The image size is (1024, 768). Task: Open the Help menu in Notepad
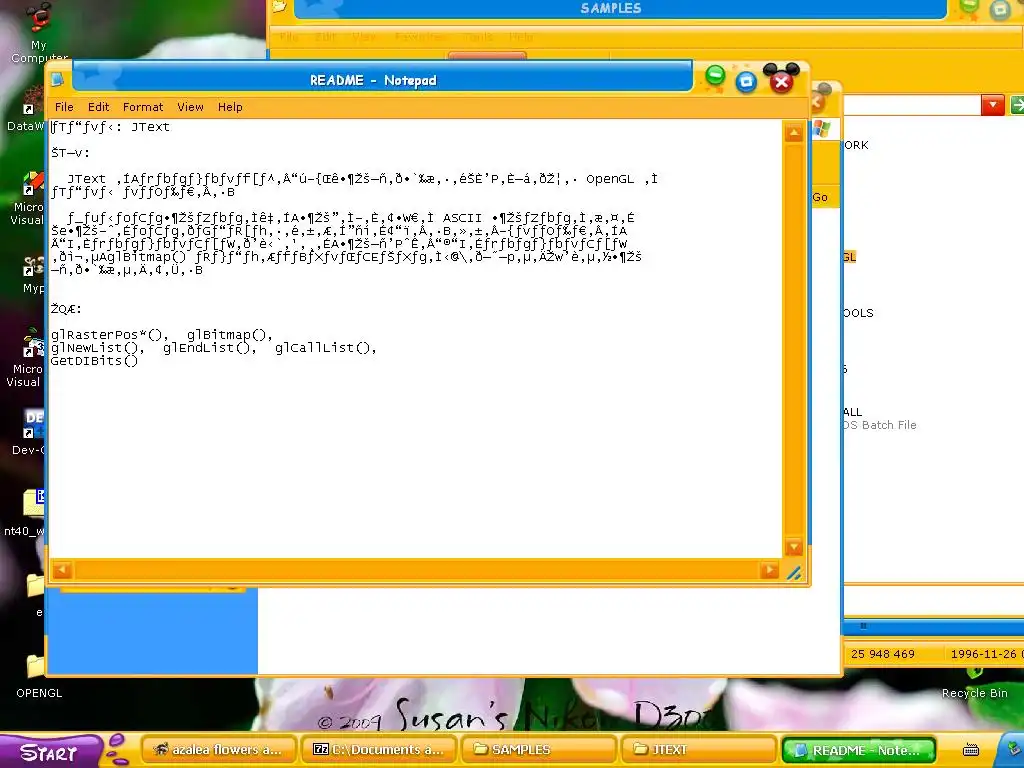tap(230, 107)
